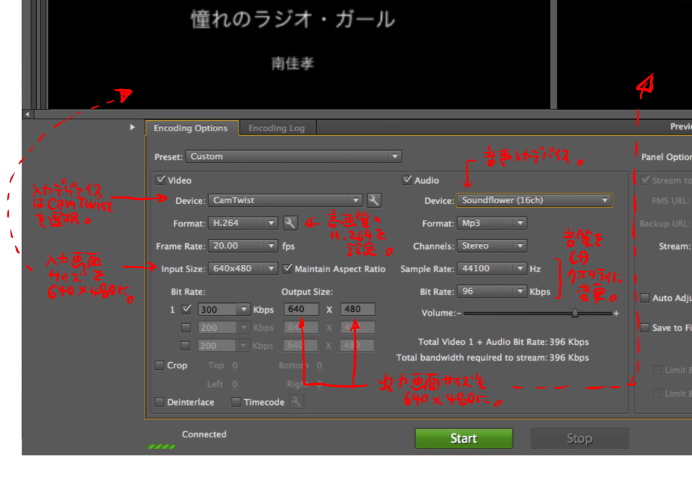Open the Channels Stereo dropdown
This screenshot has height=480, width=692.
pyautogui.click(x=492, y=246)
